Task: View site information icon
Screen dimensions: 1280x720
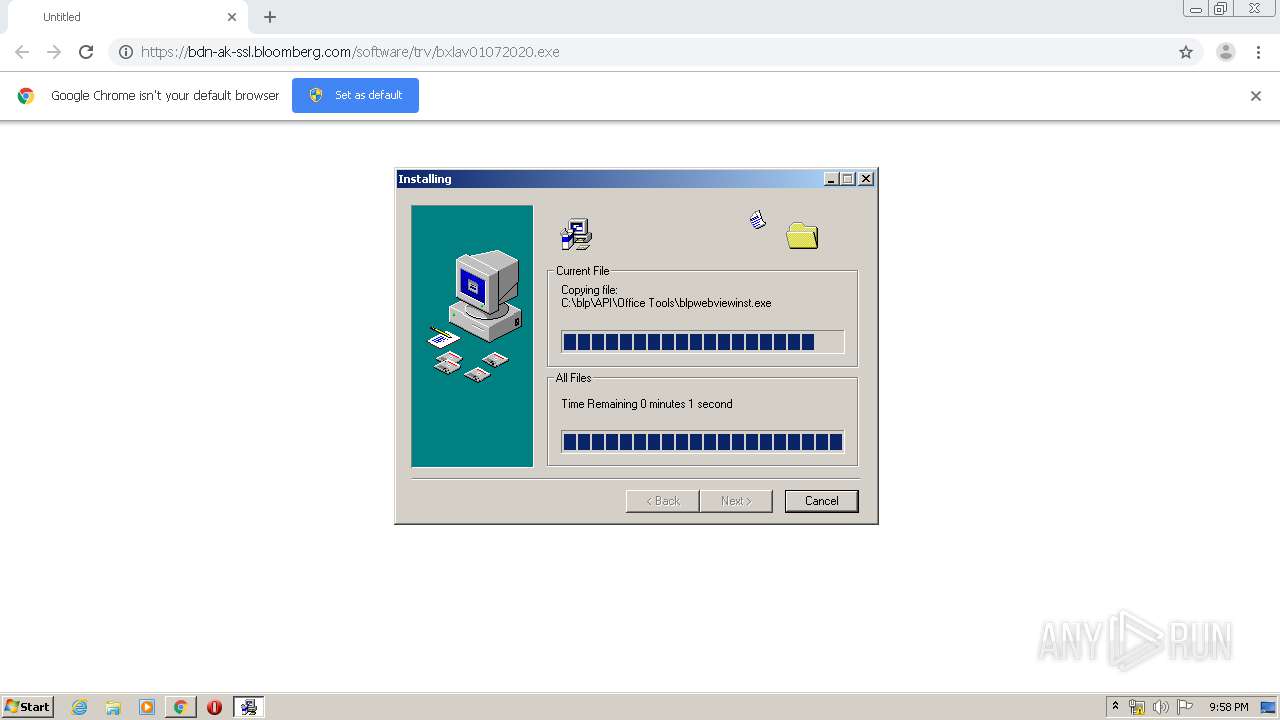Action: coord(126,52)
